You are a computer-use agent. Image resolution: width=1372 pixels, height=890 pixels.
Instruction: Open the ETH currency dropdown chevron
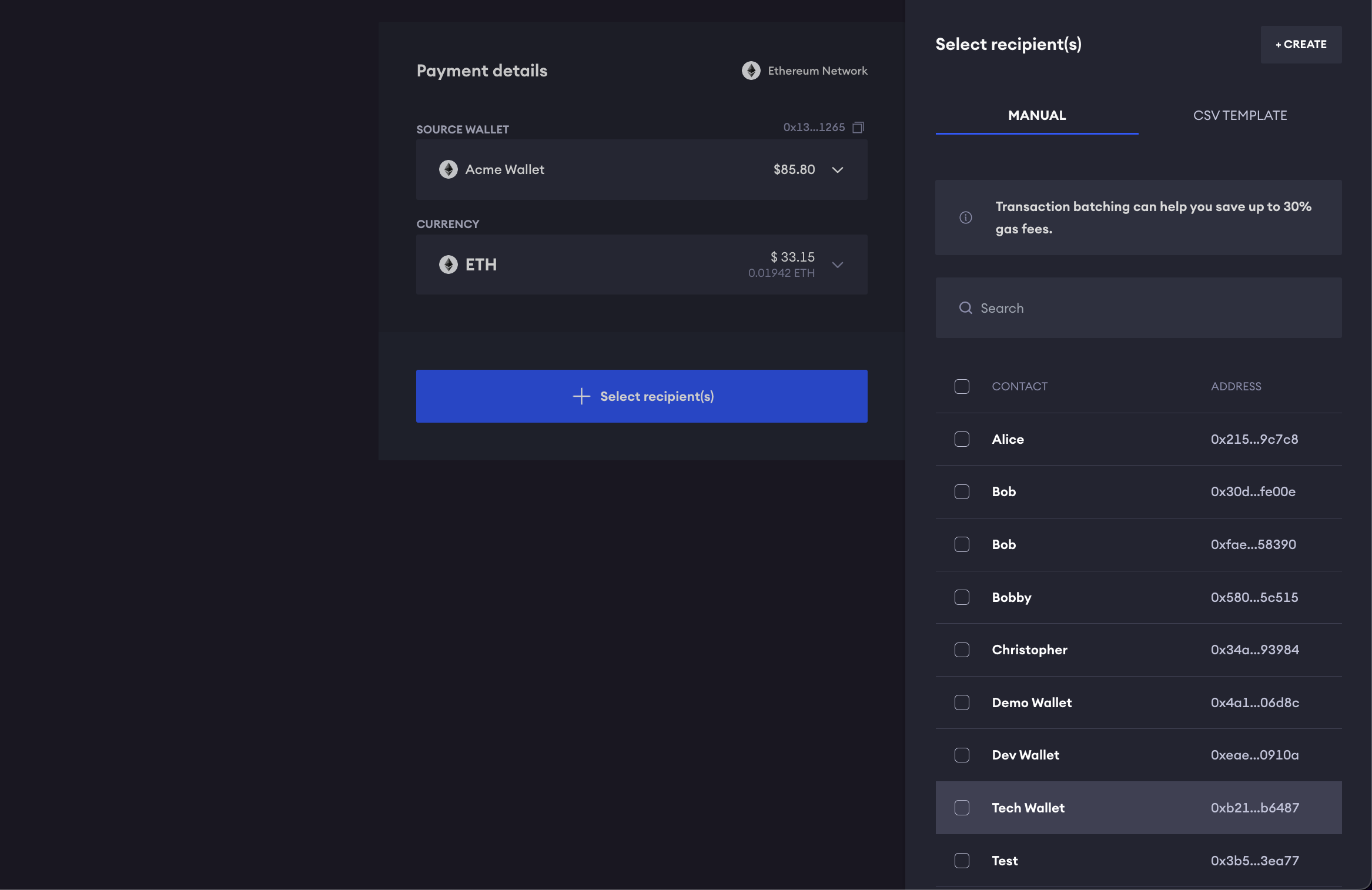pos(837,265)
